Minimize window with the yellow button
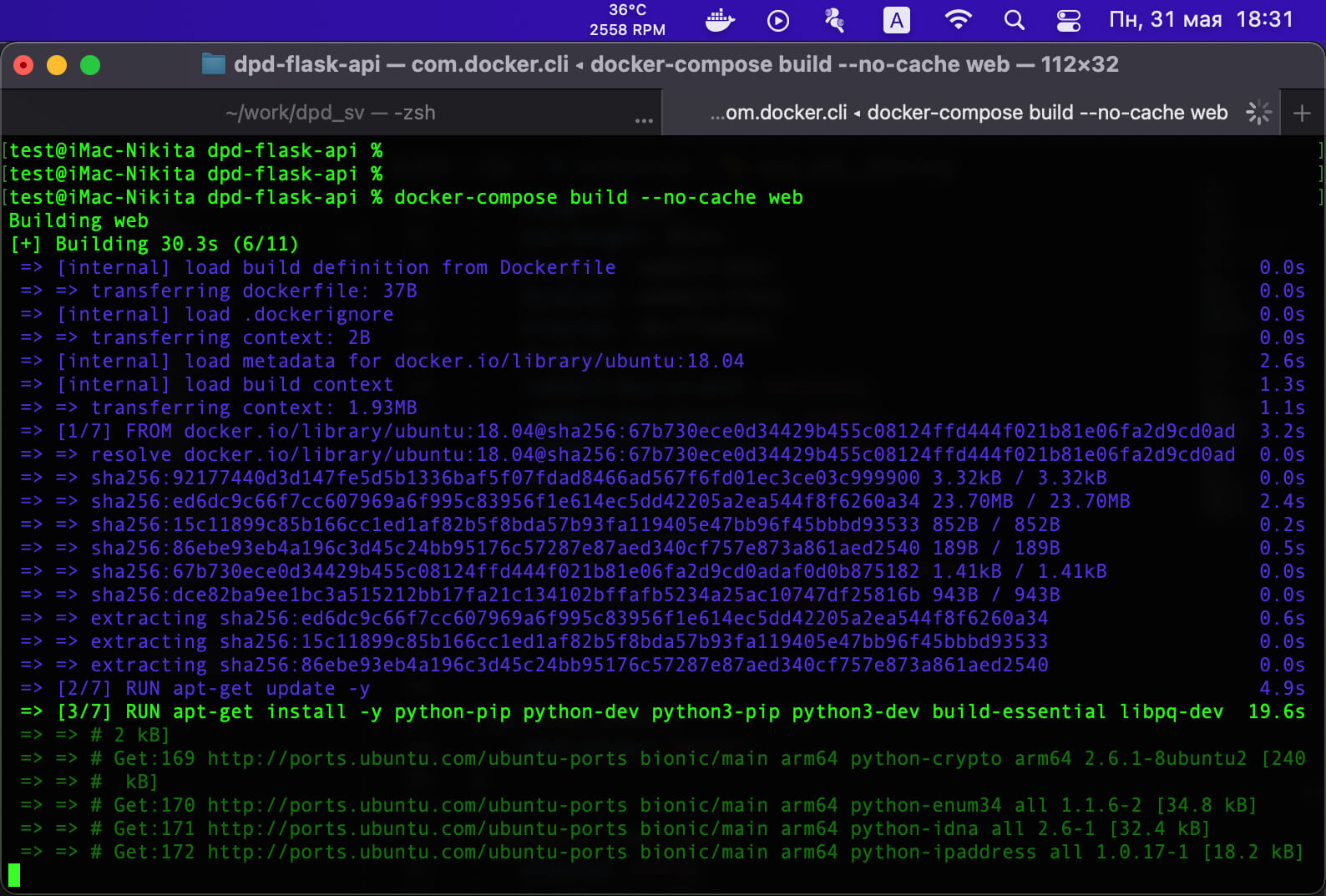The height and width of the screenshot is (896, 1326). coord(57,65)
